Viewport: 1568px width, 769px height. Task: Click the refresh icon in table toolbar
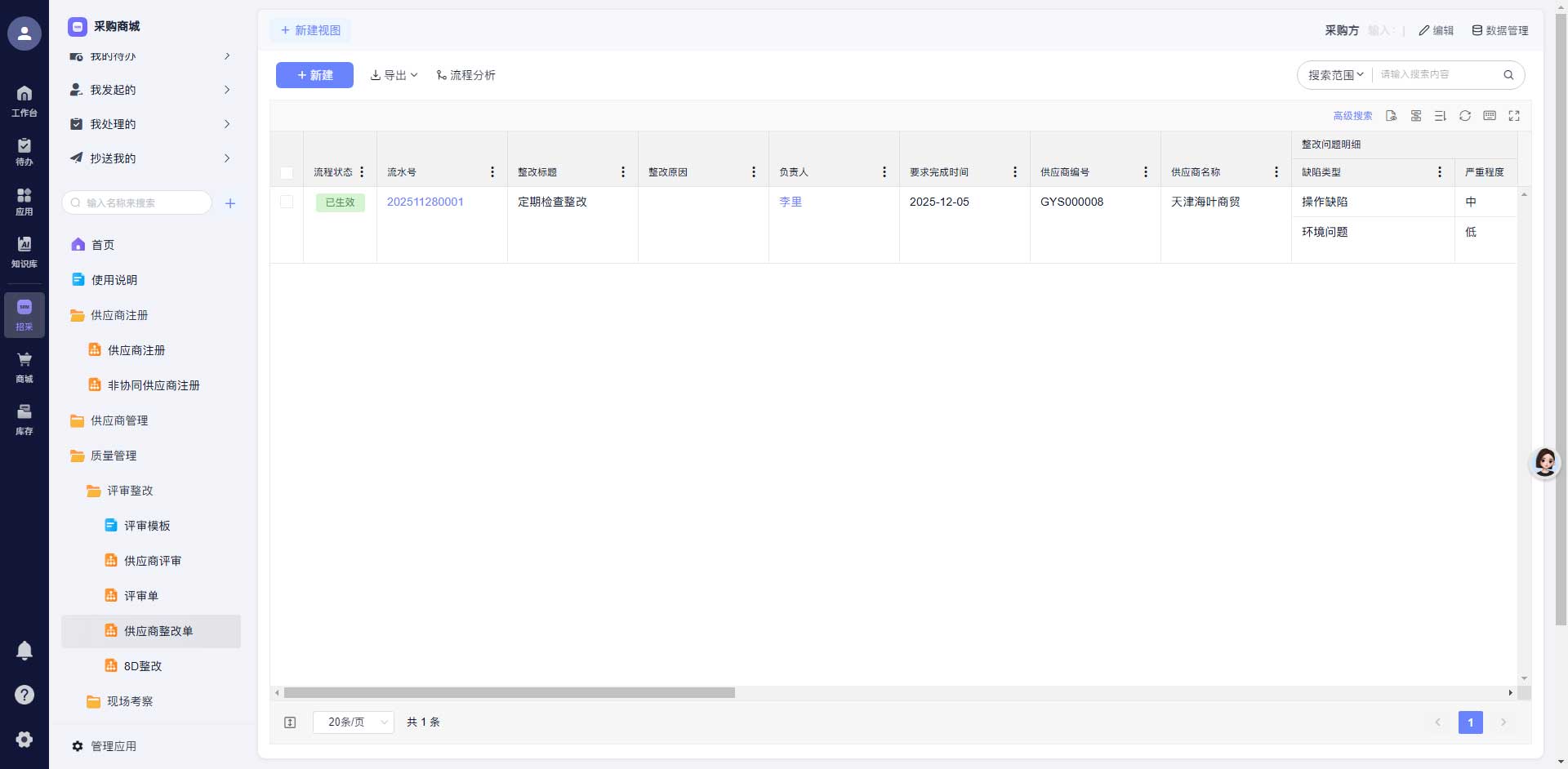click(1465, 116)
